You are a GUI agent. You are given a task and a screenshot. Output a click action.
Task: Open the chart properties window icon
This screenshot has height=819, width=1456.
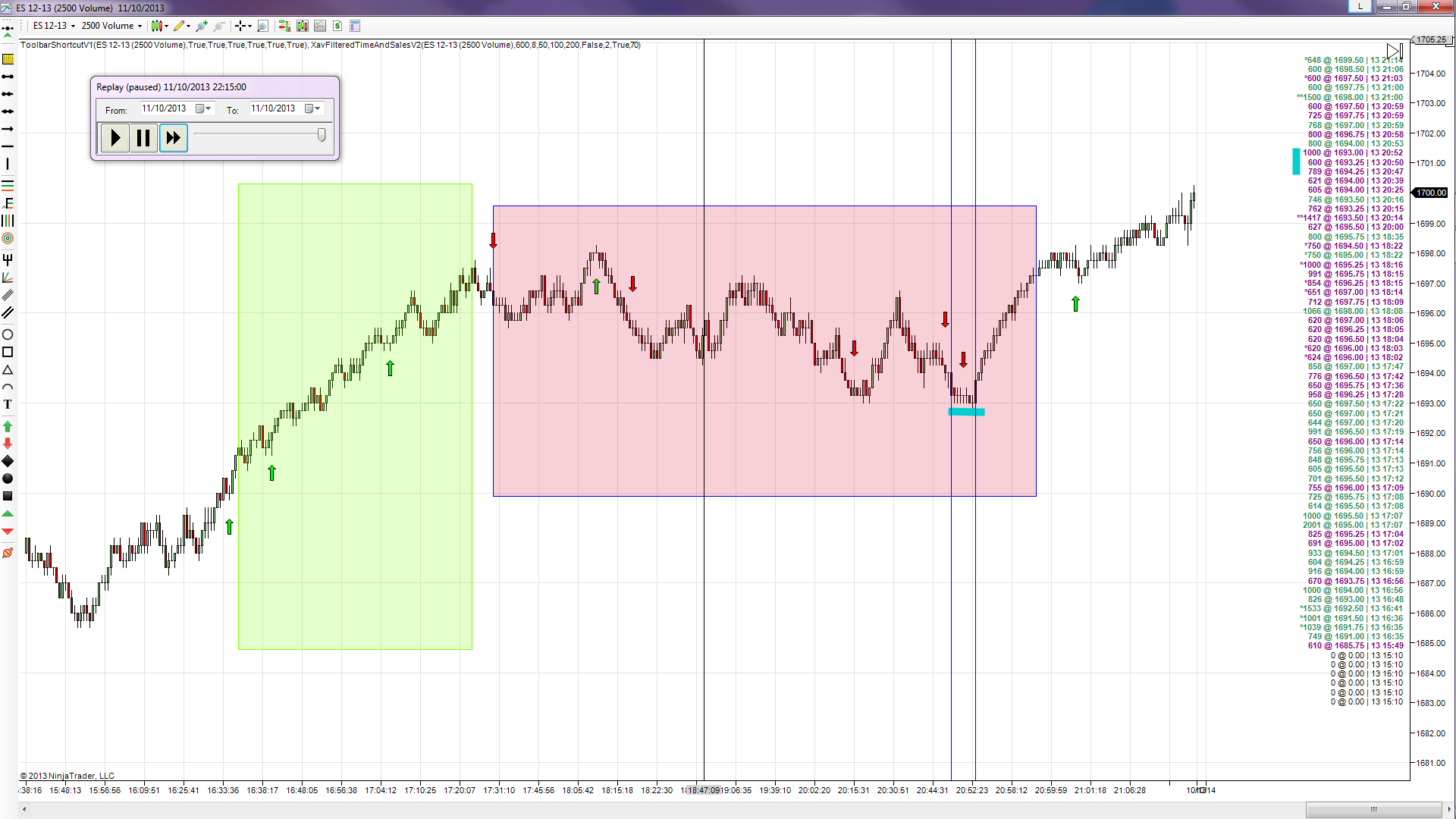(x=355, y=26)
